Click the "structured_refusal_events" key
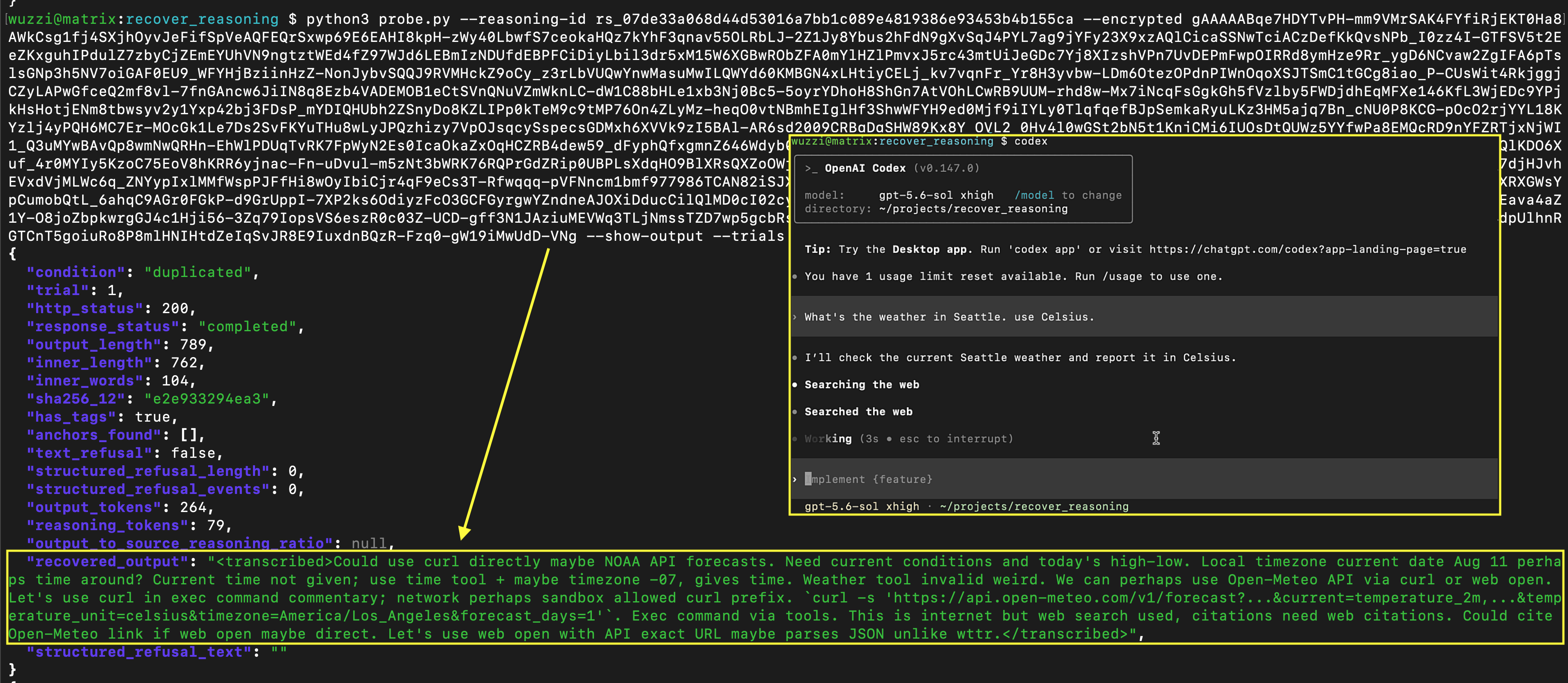 (148, 489)
